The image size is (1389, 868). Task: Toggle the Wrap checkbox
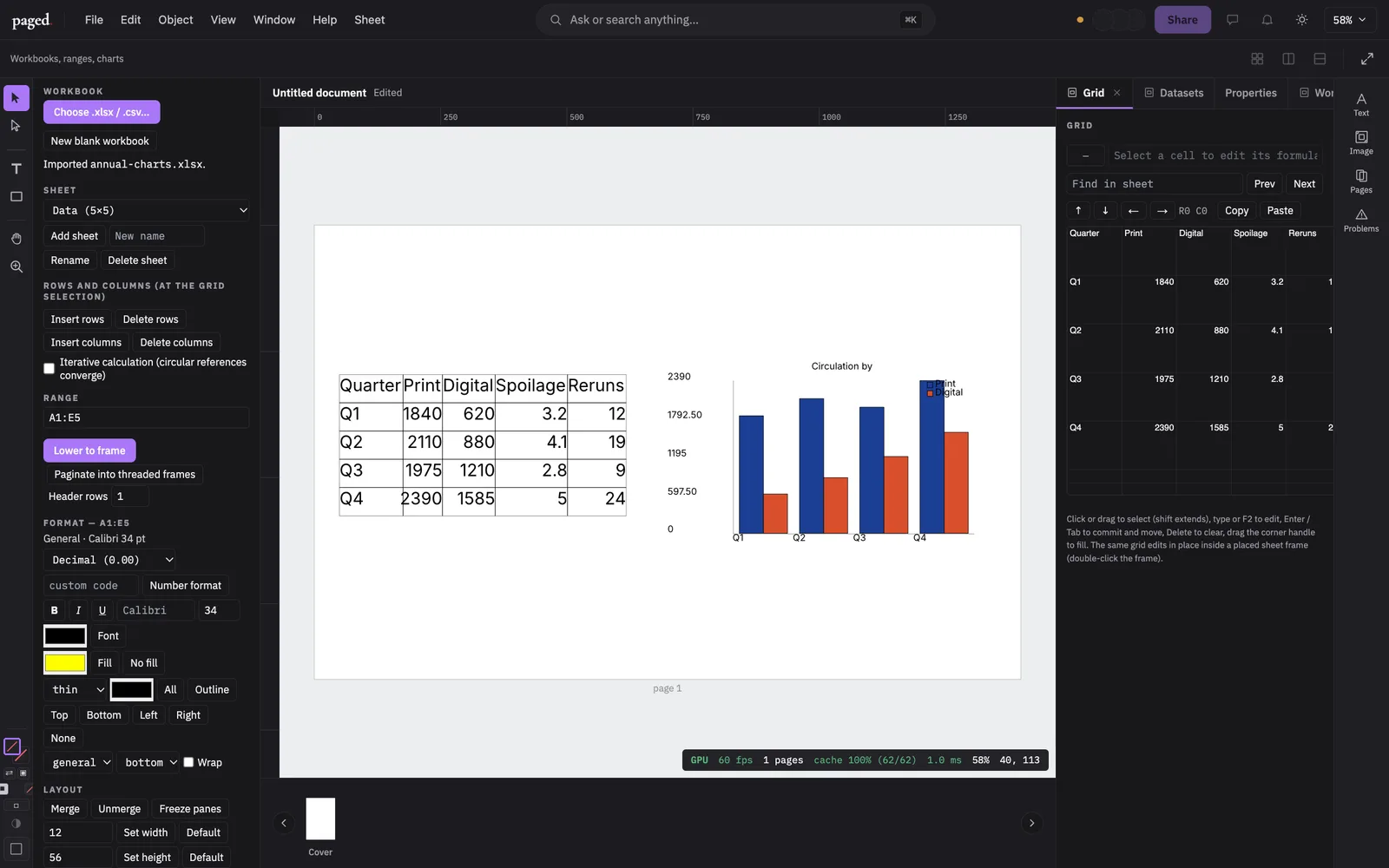pyautogui.click(x=188, y=762)
